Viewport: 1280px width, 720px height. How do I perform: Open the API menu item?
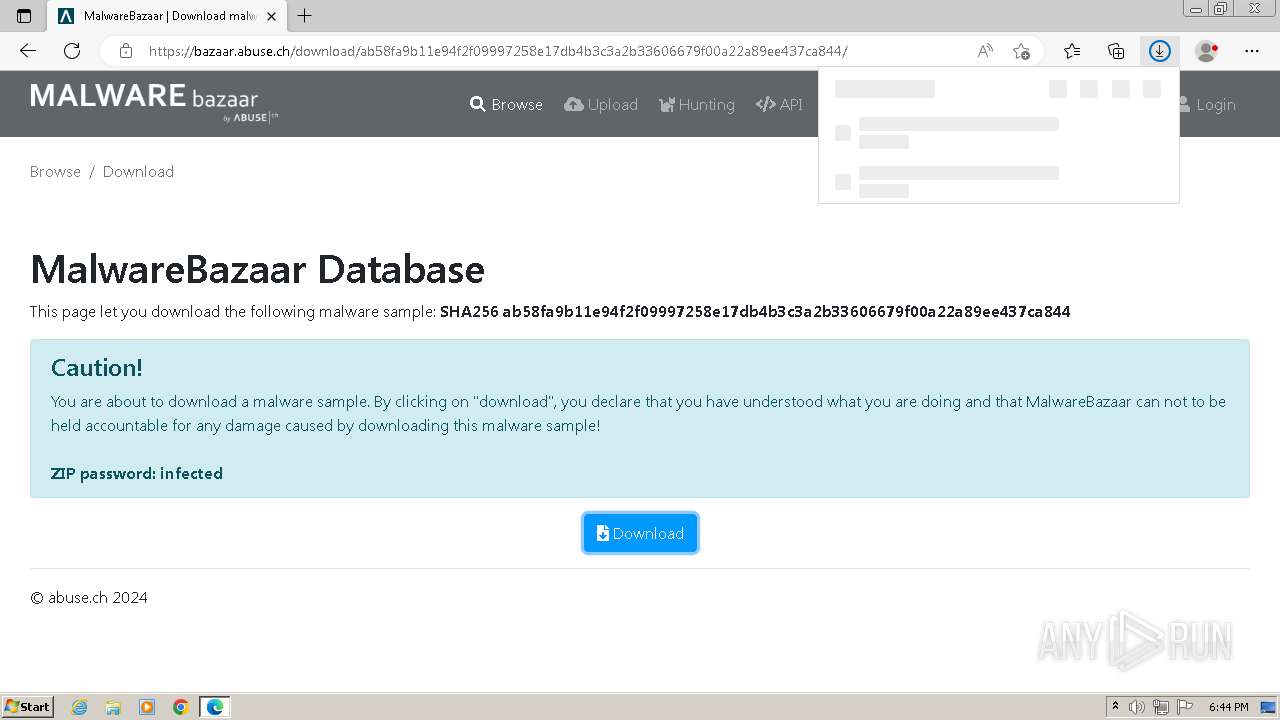tap(779, 104)
